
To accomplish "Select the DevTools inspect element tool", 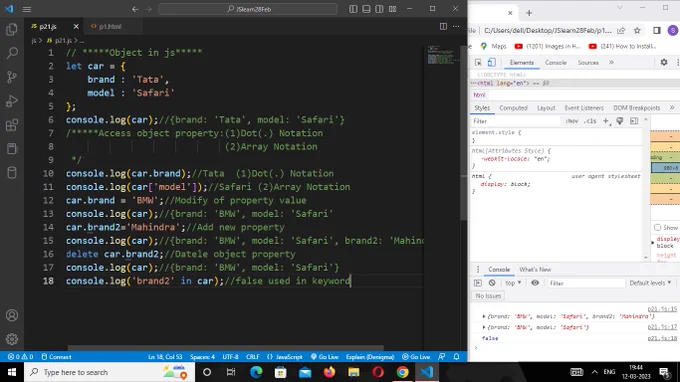I will point(478,62).
